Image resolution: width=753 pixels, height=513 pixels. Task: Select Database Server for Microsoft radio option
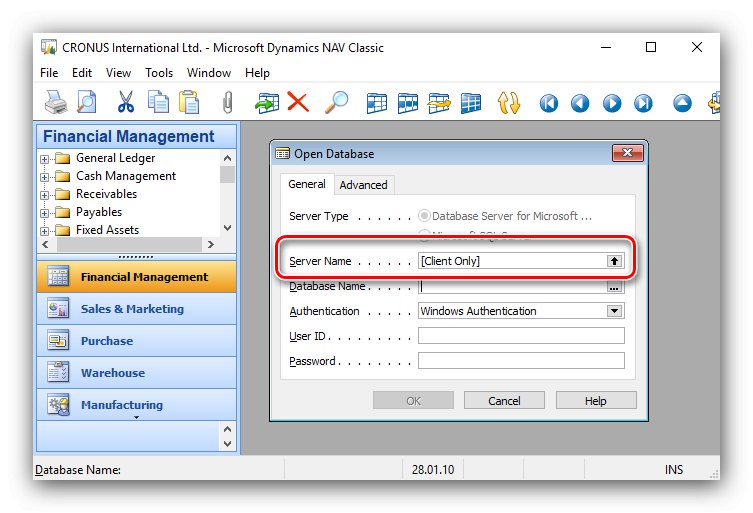pyautogui.click(x=424, y=216)
